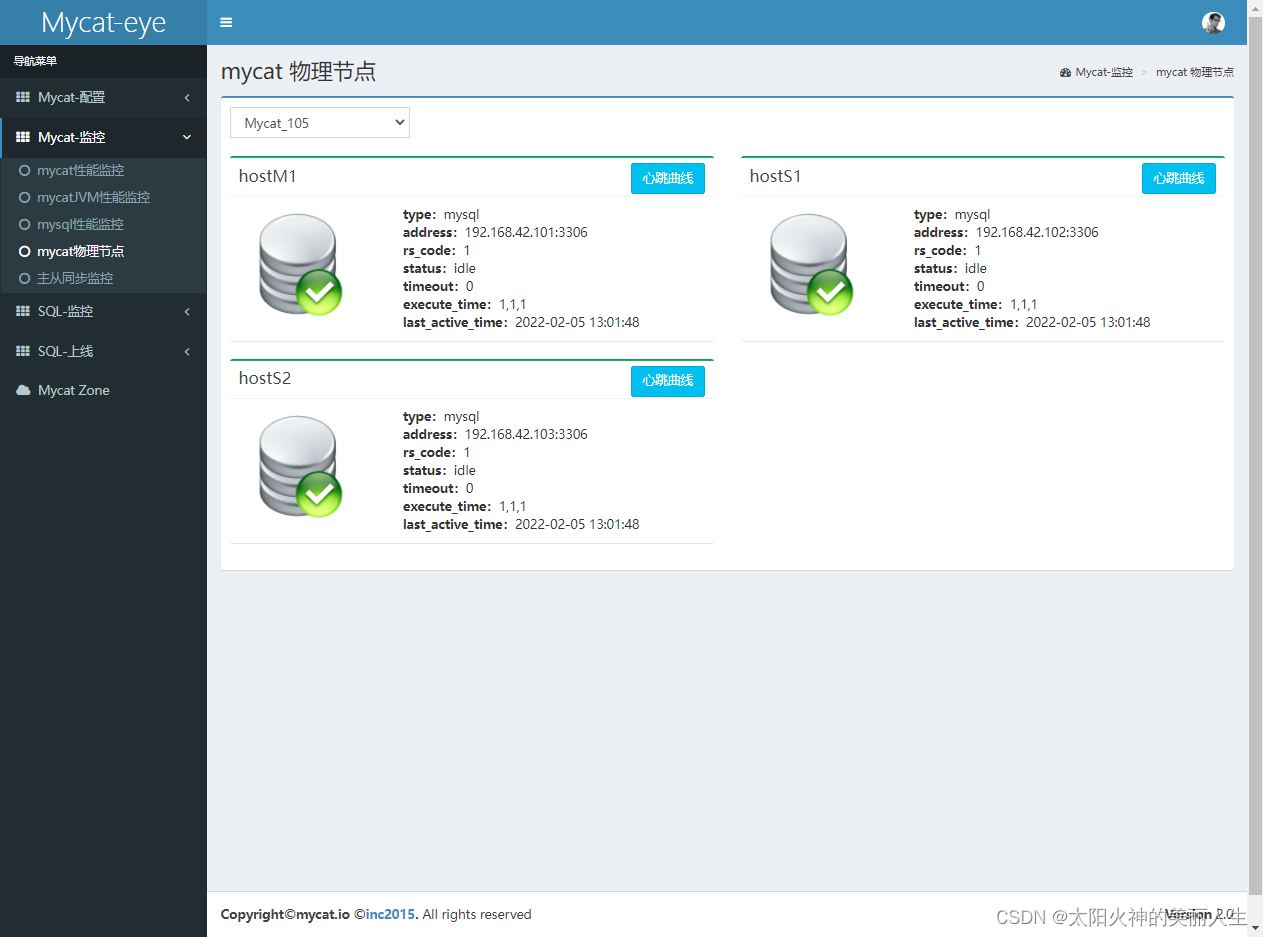This screenshot has width=1263, height=937.
Task: Click the cloud icon beside Mycat Zone
Action: 23,390
